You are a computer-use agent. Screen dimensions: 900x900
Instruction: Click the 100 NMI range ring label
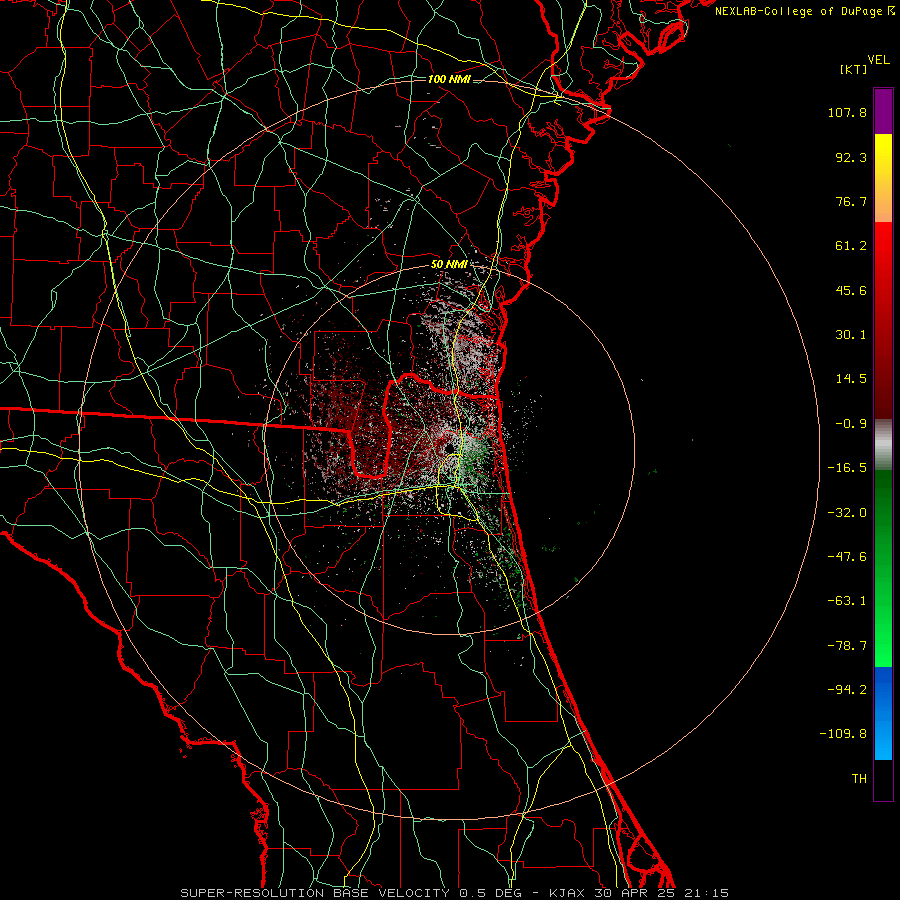point(449,79)
